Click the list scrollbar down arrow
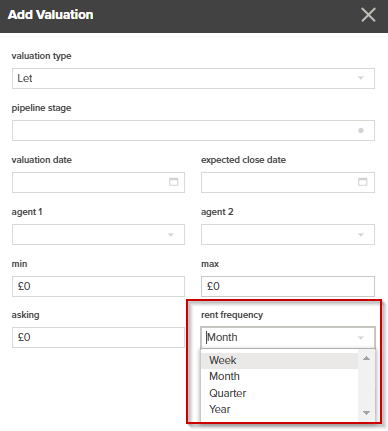Viewport: 388px width, 431px height. coord(366,413)
